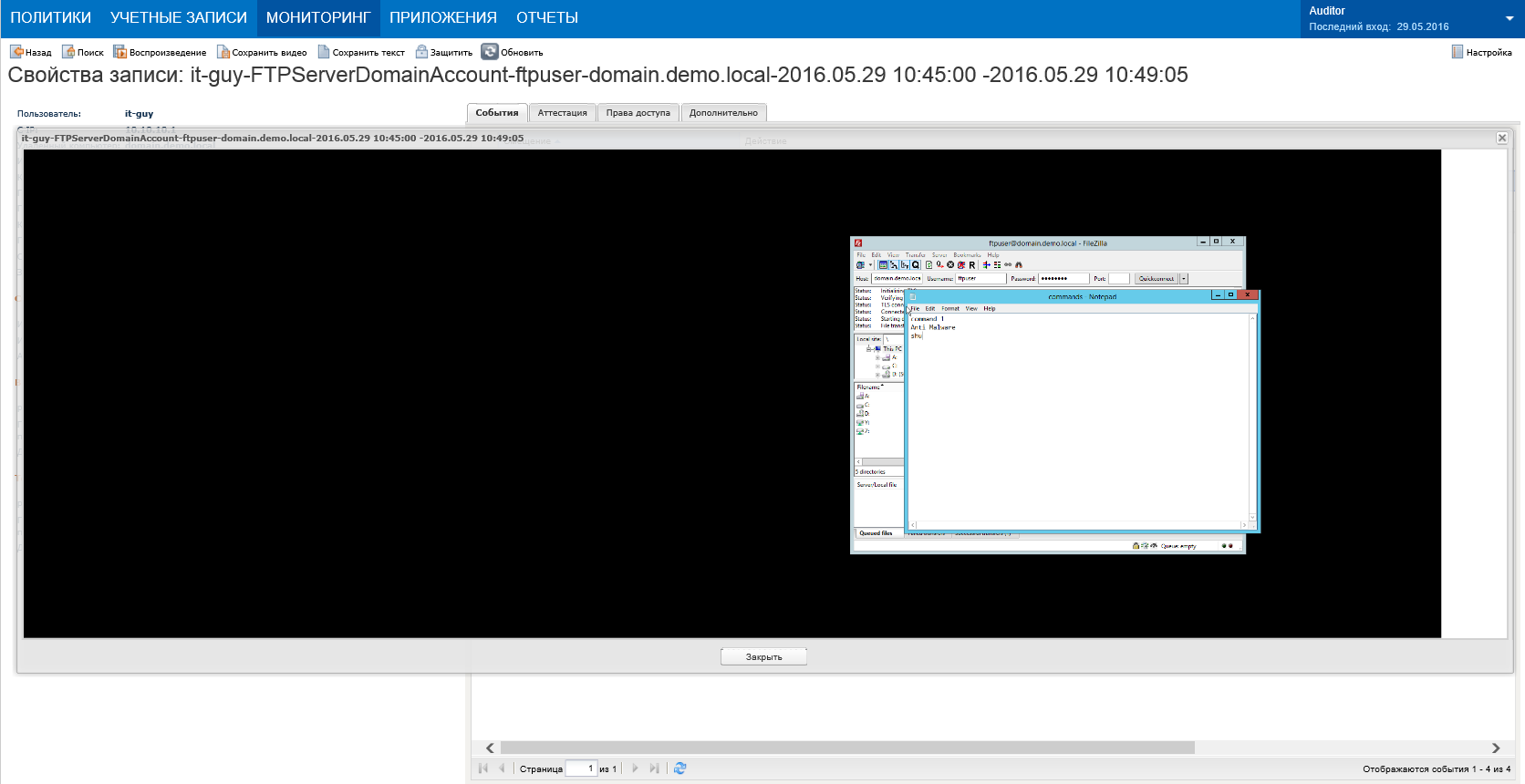Click the horizontal scrollbar thumb below events
Viewport: 1525px width, 784px height.
coord(847,748)
